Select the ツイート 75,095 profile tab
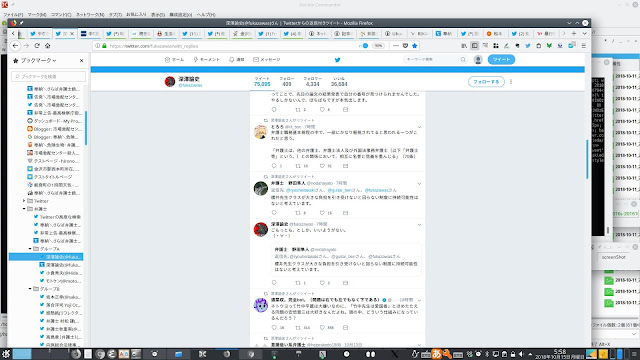The image size is (640, 360). (x=262, y=82)
